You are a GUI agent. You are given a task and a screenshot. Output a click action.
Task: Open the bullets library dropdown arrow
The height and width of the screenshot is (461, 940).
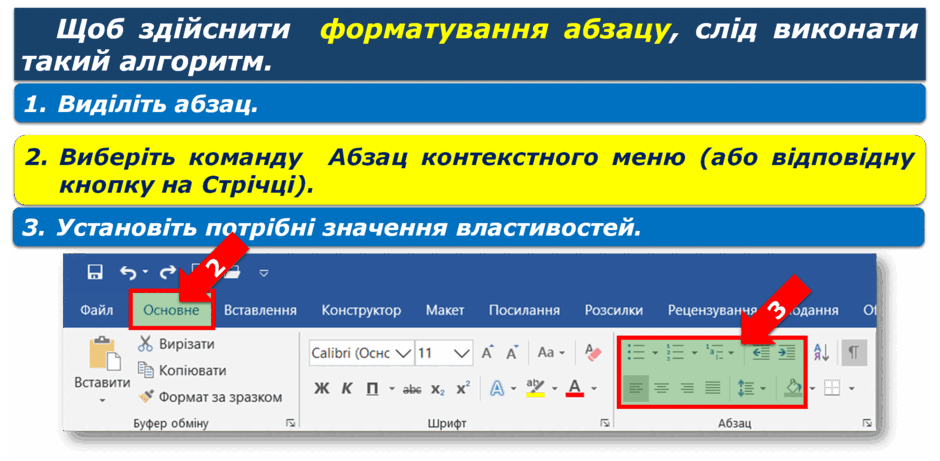click(655, 352)
